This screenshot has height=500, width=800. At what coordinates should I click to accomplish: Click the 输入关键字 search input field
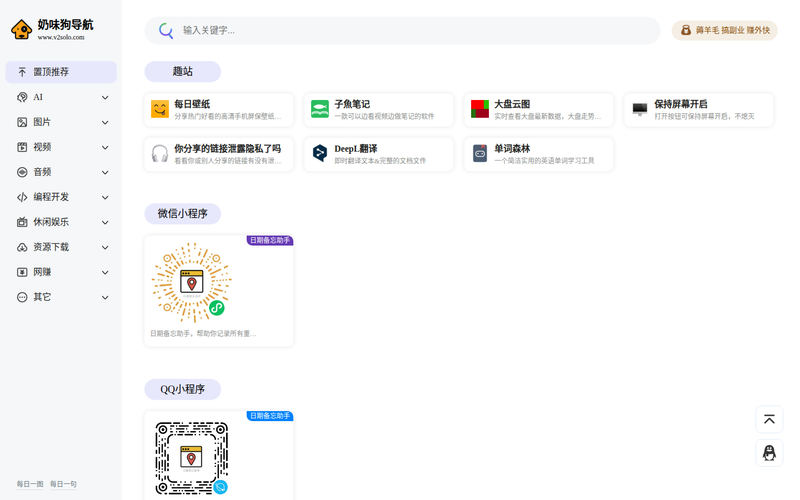(402, 31)
